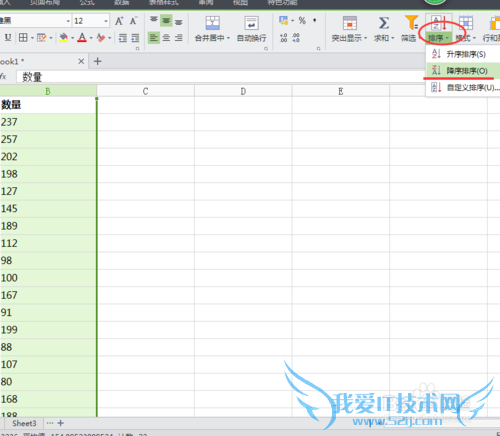
Task: Open the number format dialog launcher
Action: [x=318, y=49]
